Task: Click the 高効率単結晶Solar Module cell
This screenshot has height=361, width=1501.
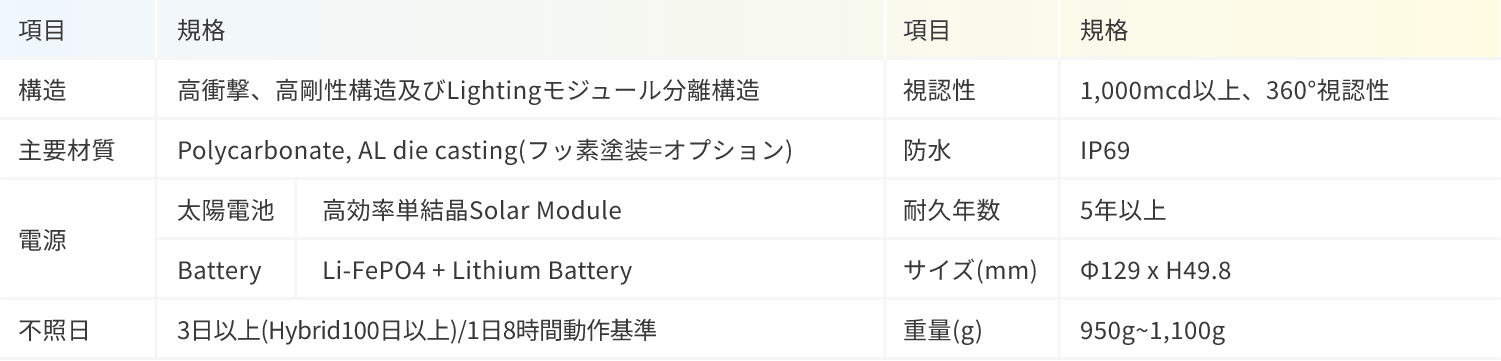Action: coord(591,210)
